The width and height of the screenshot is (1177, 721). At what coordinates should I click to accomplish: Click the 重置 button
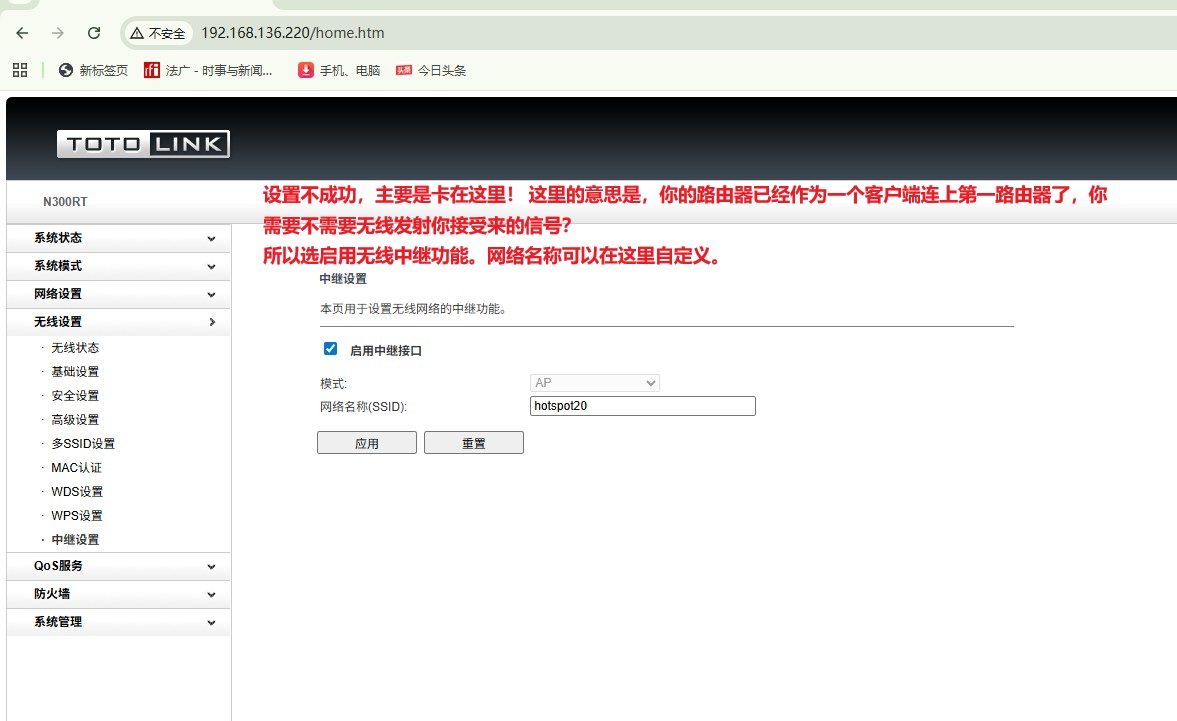pos(473,443)
